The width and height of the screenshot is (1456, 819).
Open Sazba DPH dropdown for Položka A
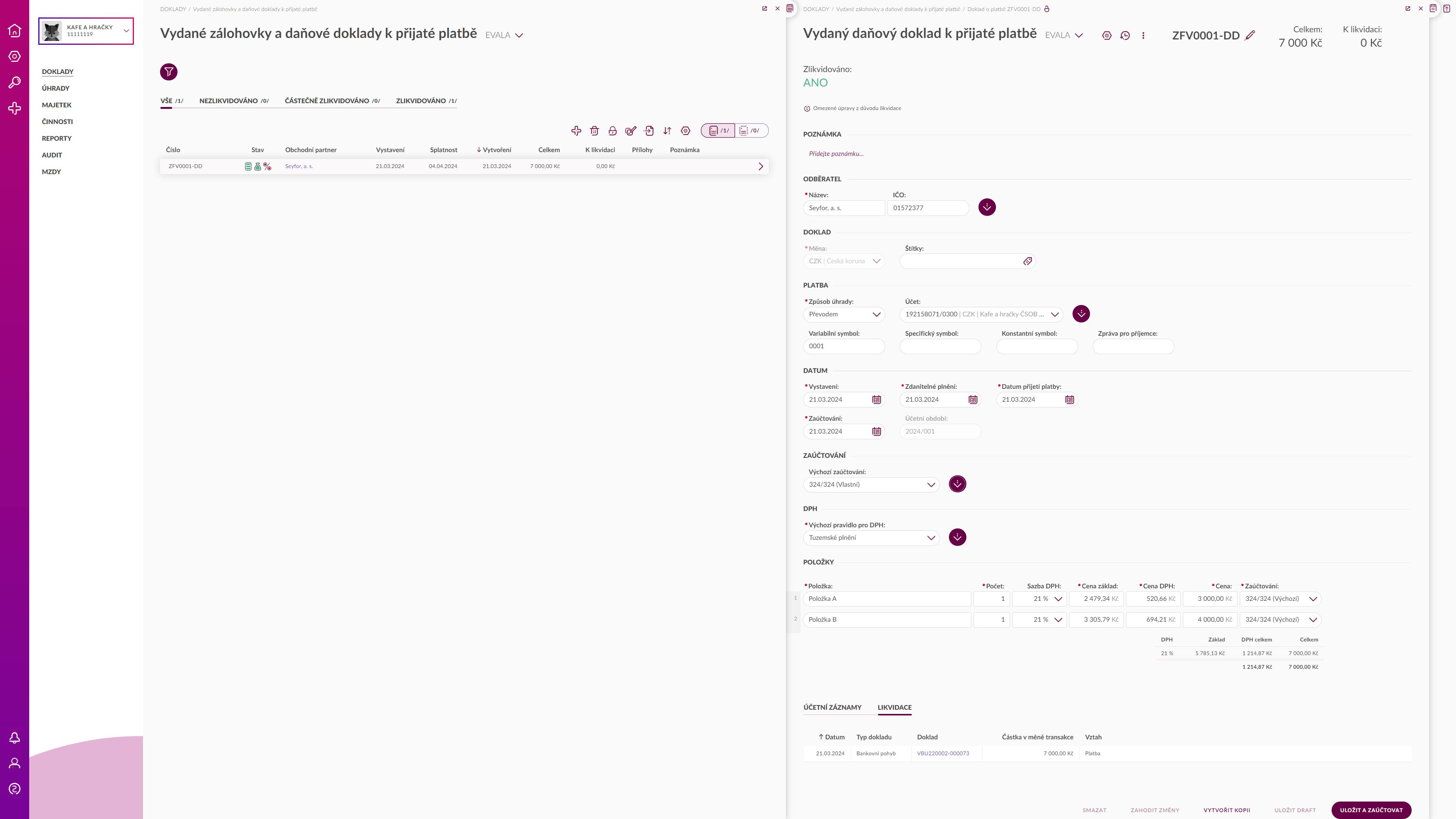coord(1039,599)
